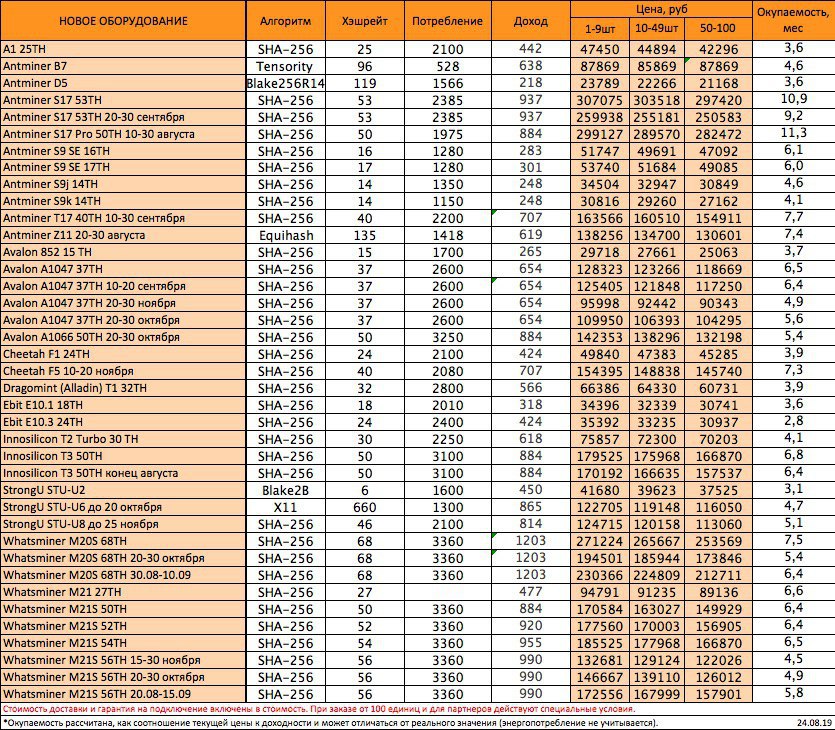Click 'Dragomint (Alladin) T1 32TH' cell

(123, 388)
